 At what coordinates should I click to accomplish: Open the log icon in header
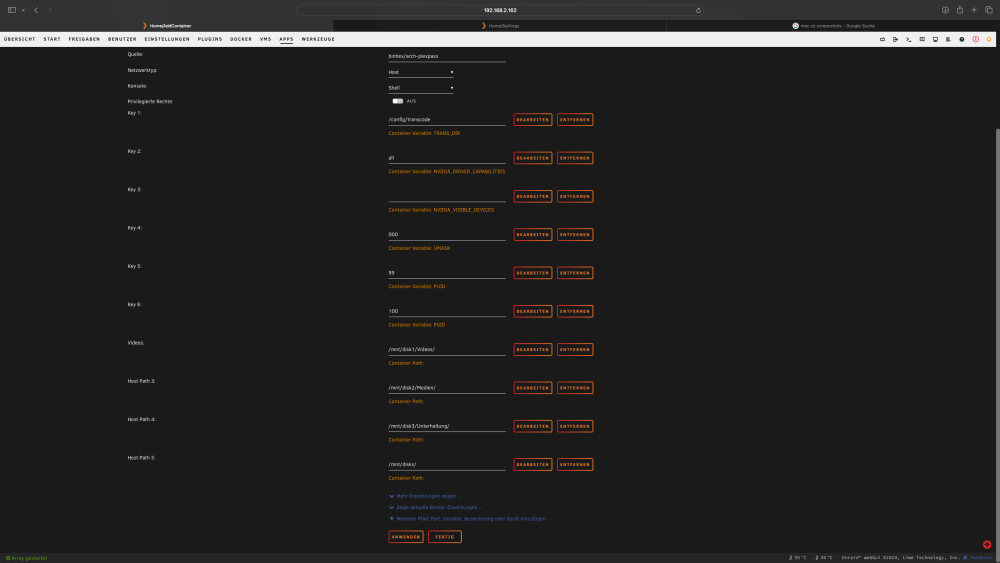click(948, 40)
